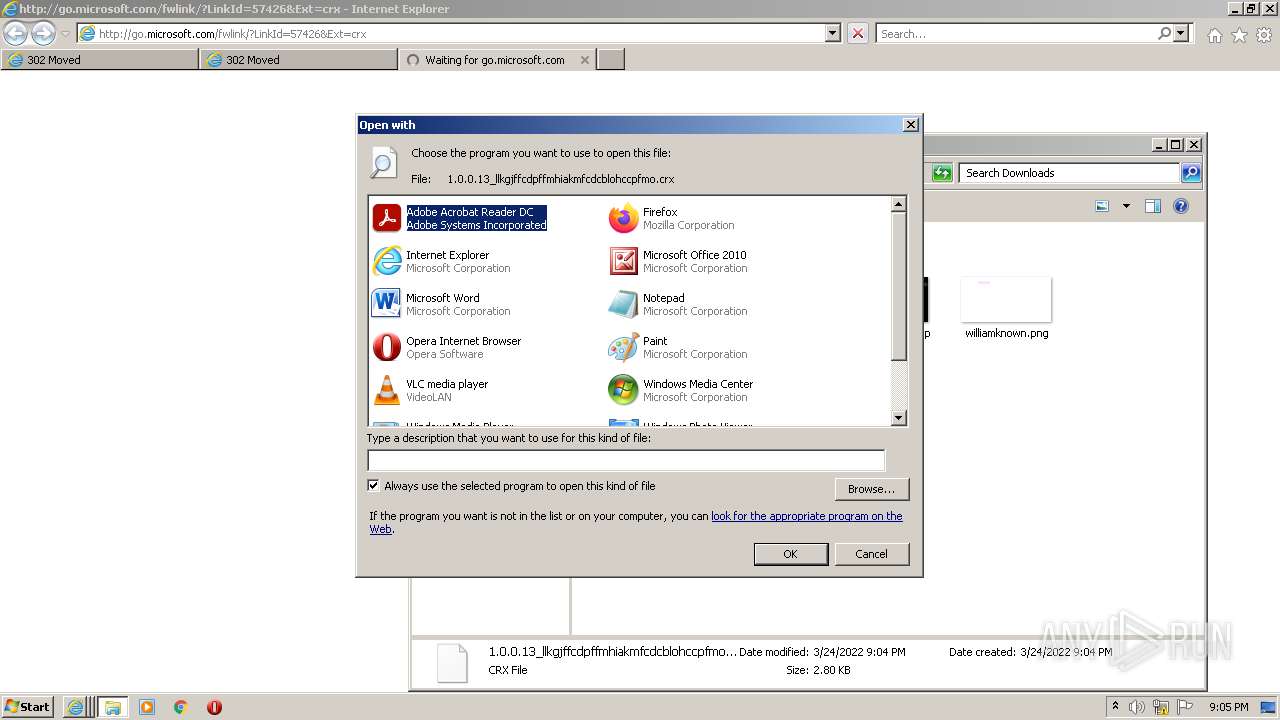The image size is (1280, 720).
Task: Open Explorer view options dropdown arrow
Action: coord(1126,206)
